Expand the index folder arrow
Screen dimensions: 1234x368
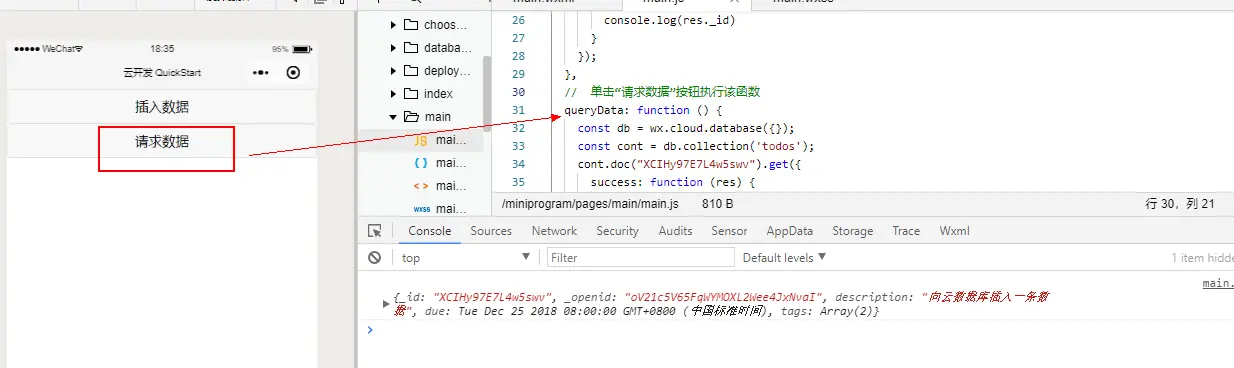[393, 94]
